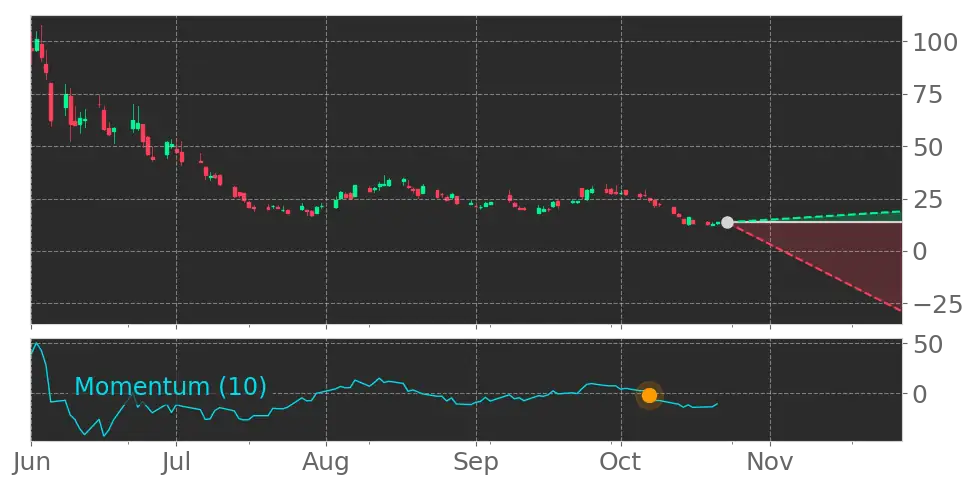
Task: Click the red dashed lower projection line
Action: [817, 266]
